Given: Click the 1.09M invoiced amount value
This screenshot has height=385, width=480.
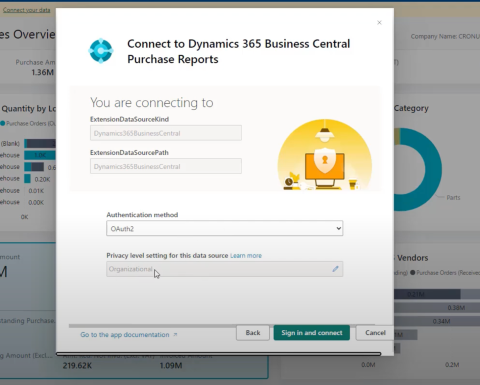Looking at the screenshot, I should (171, 366).
